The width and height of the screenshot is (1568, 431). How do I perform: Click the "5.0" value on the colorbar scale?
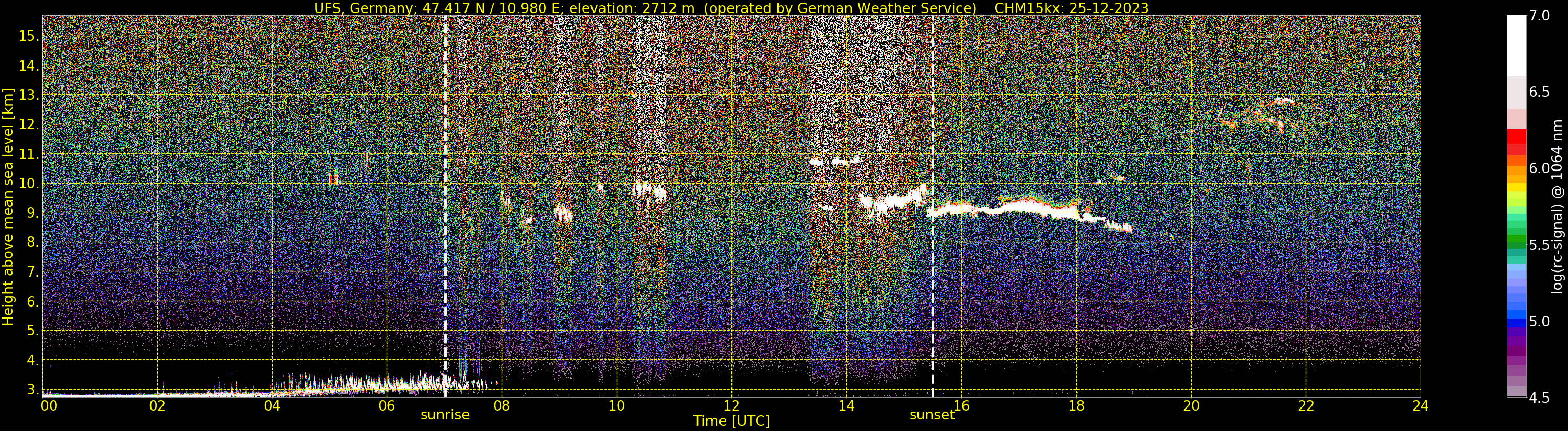[x=1539, y=321]
